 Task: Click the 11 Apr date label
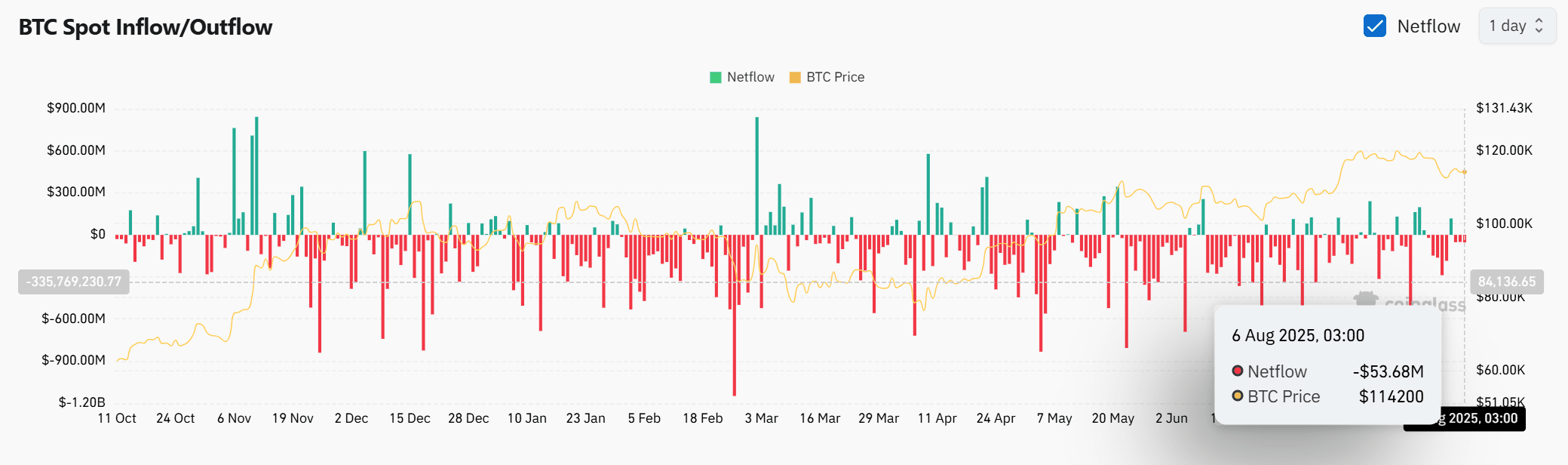click(937, 418)
